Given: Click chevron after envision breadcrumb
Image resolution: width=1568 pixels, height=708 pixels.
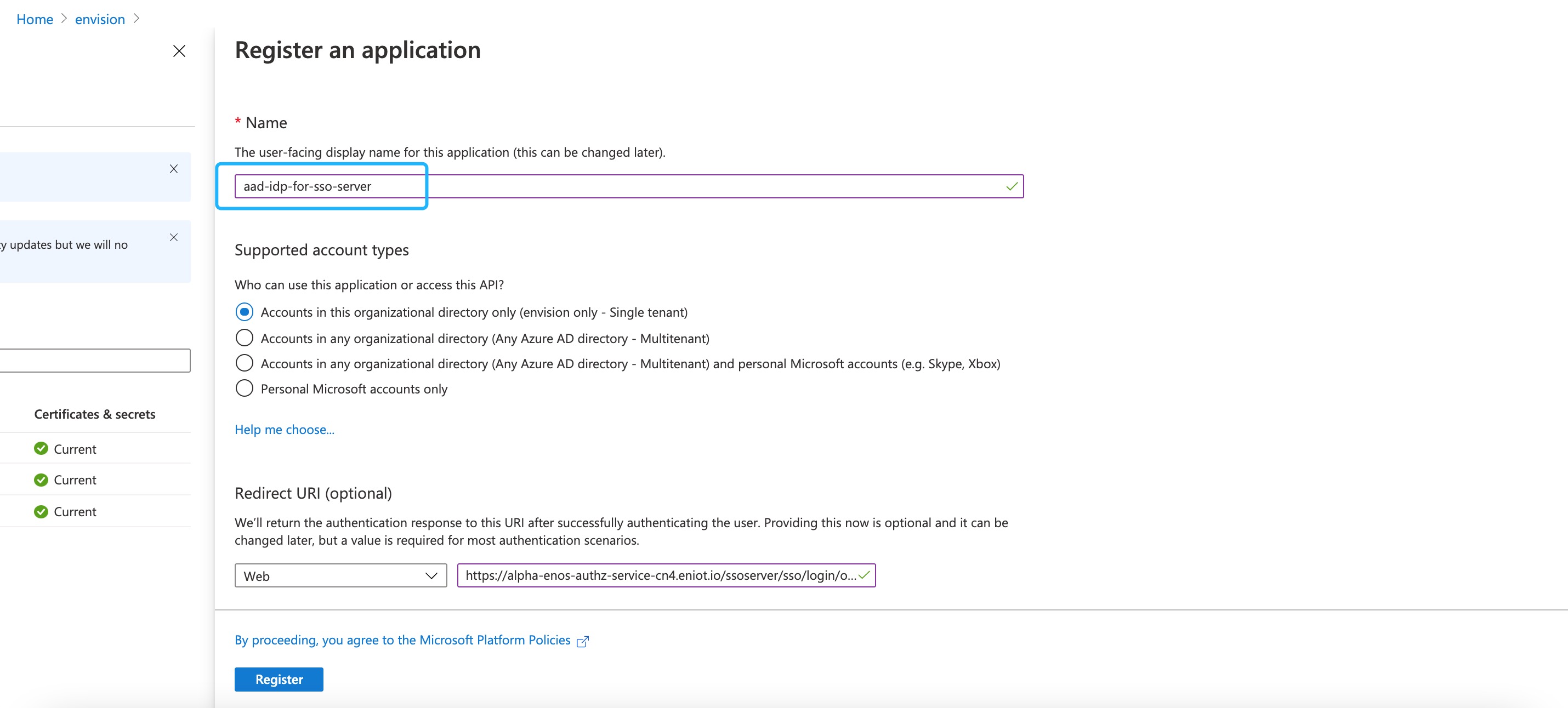Looking at the screenshot, I should tap(137, 19).
